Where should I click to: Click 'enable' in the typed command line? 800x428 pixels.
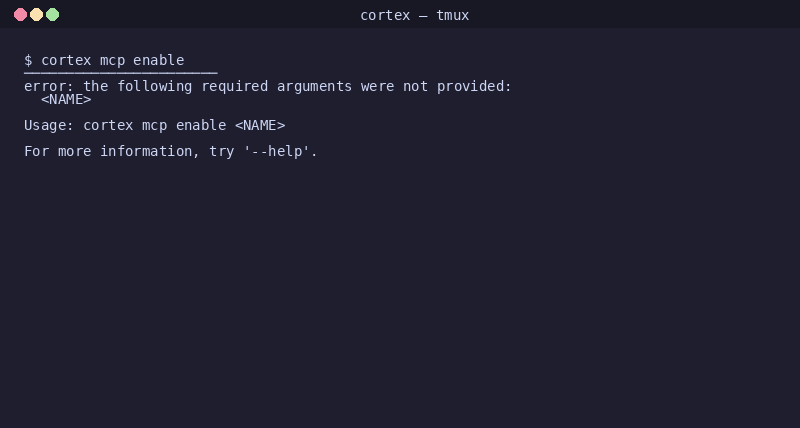point(159,60)
